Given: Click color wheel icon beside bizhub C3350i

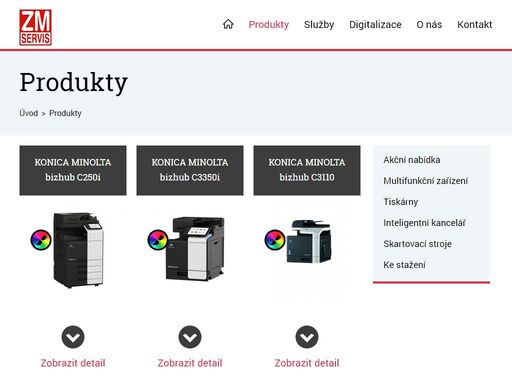Looking at the screenshot, I should pos(158,240).
